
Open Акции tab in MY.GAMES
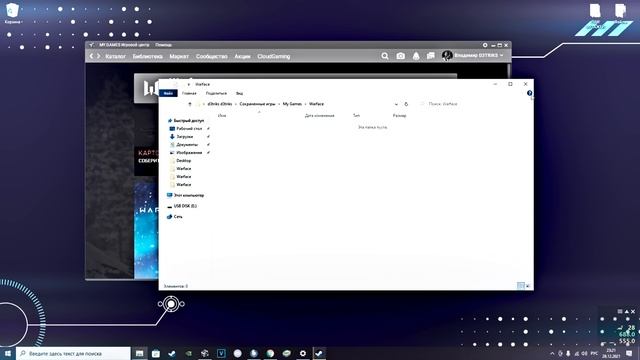click(242, 56)
